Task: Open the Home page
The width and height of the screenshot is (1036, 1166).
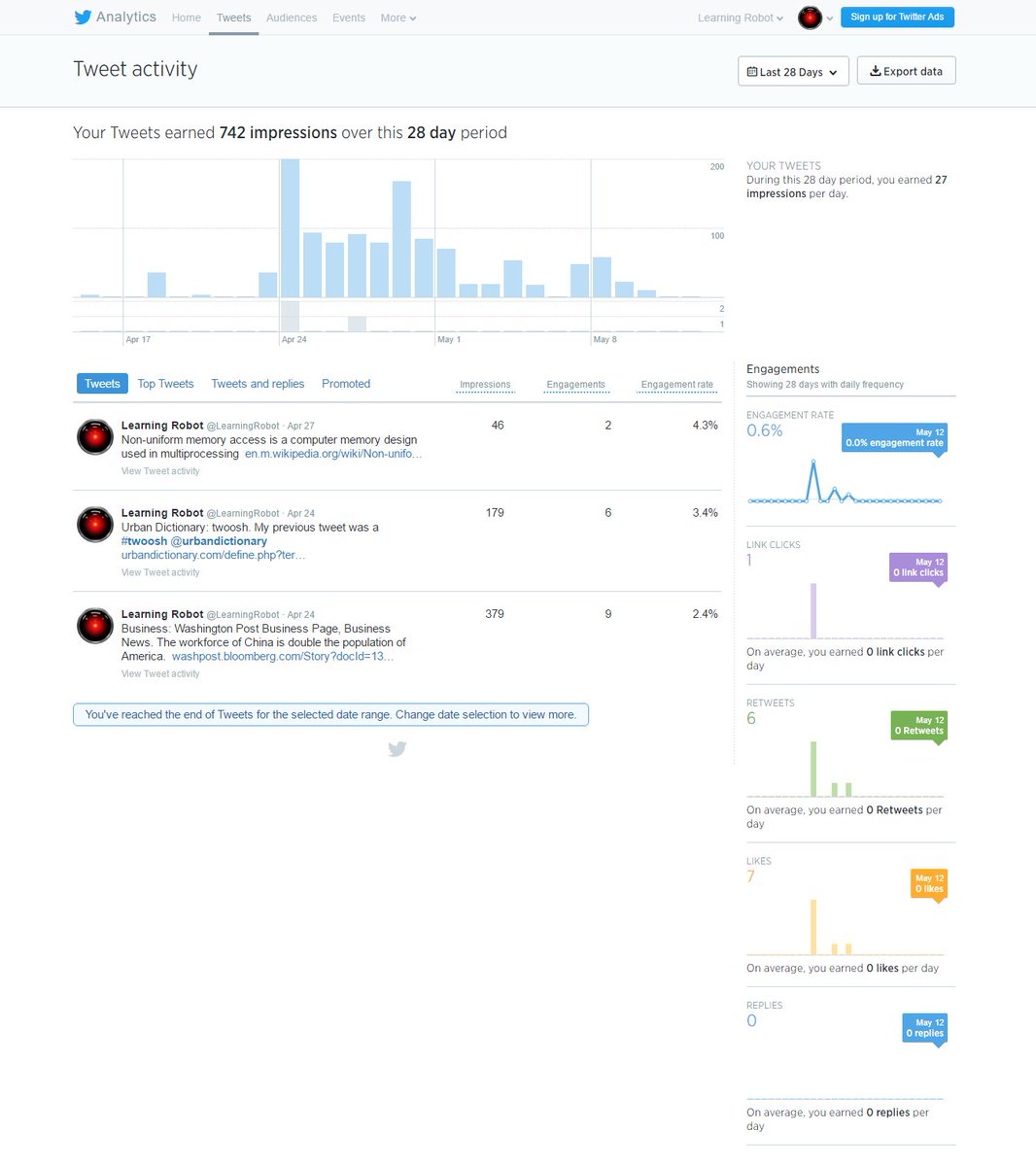Action: click(x=187, y=17)
